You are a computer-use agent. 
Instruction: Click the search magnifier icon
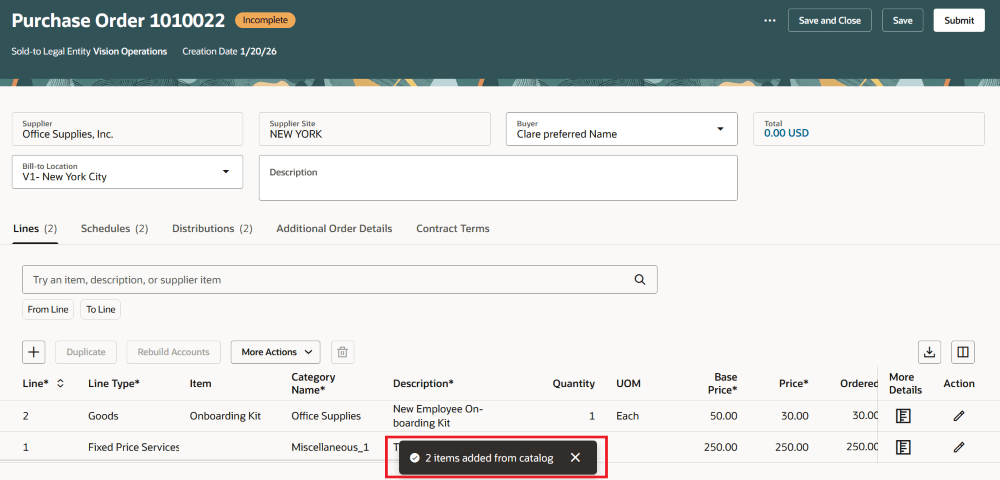[640, 279]
